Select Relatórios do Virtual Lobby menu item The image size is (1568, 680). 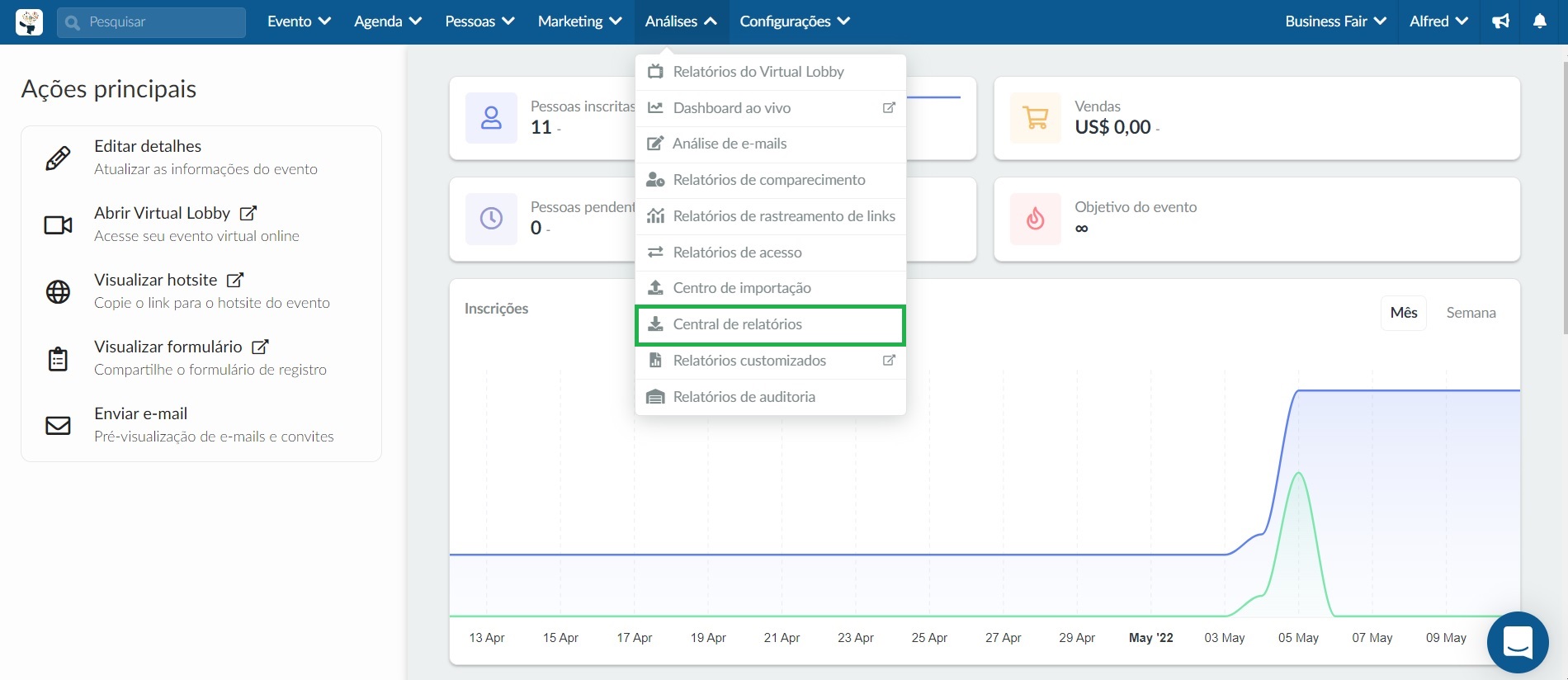tap(771, 72)
